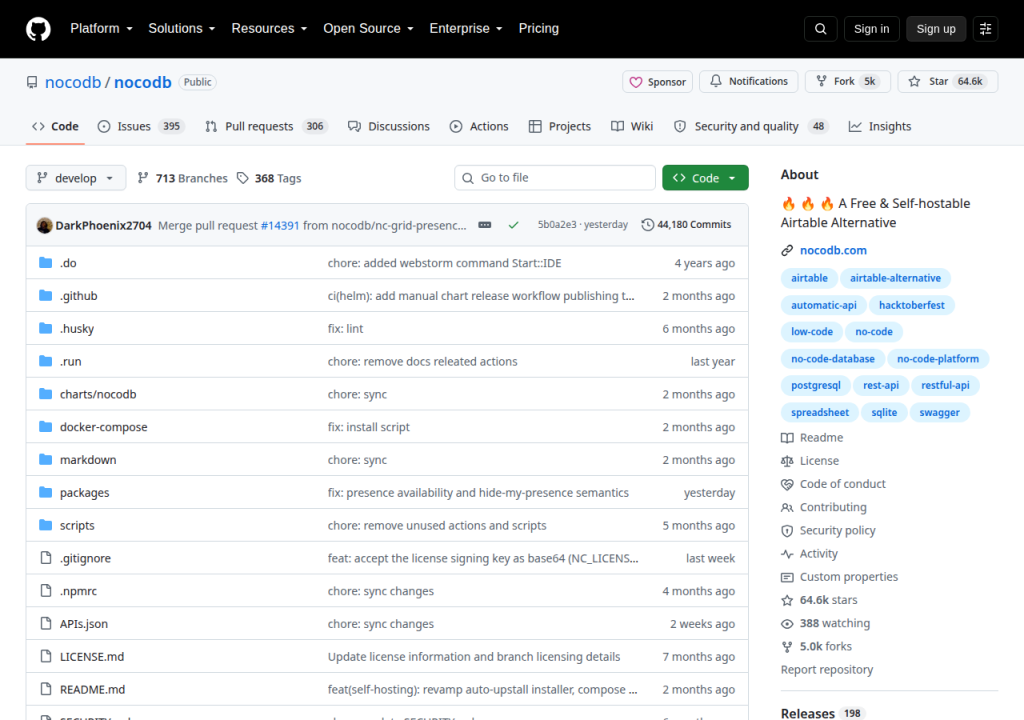Expand the Enterprise menu
This screenshot has width=1024, height=720.
pos(466,29)
